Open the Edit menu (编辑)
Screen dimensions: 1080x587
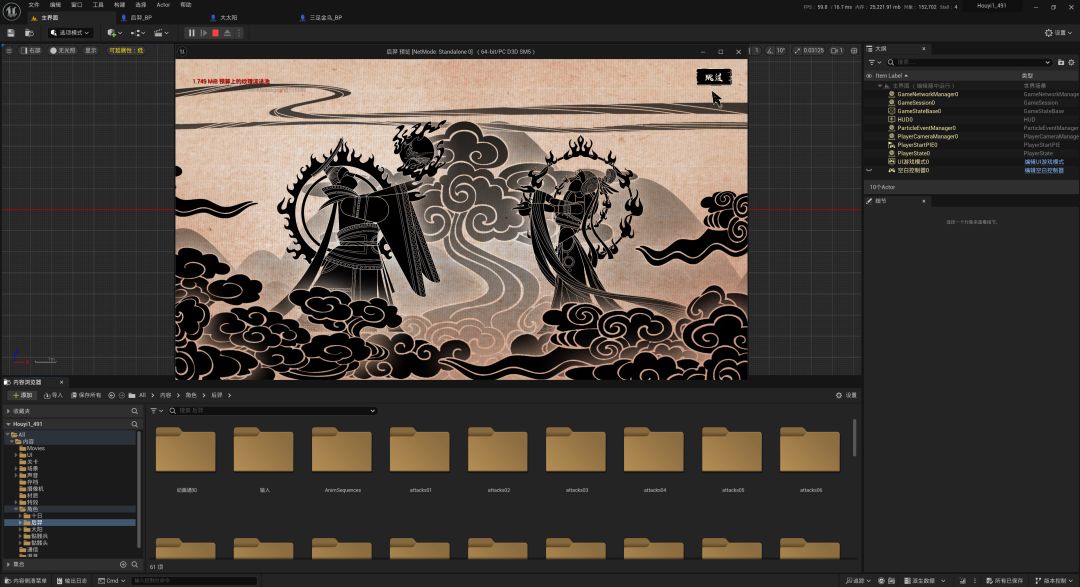(55, 5)
